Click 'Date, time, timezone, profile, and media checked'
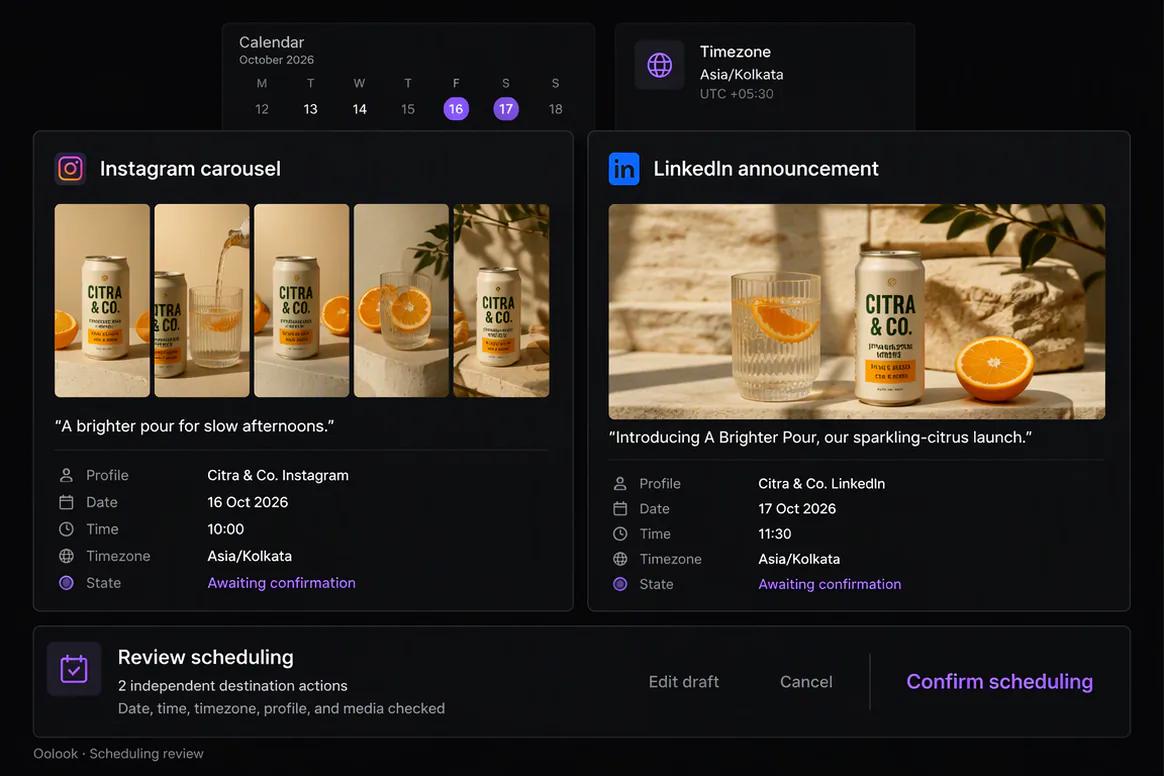The width and height of the screenshot is (1164, 776). coord(281,708)
